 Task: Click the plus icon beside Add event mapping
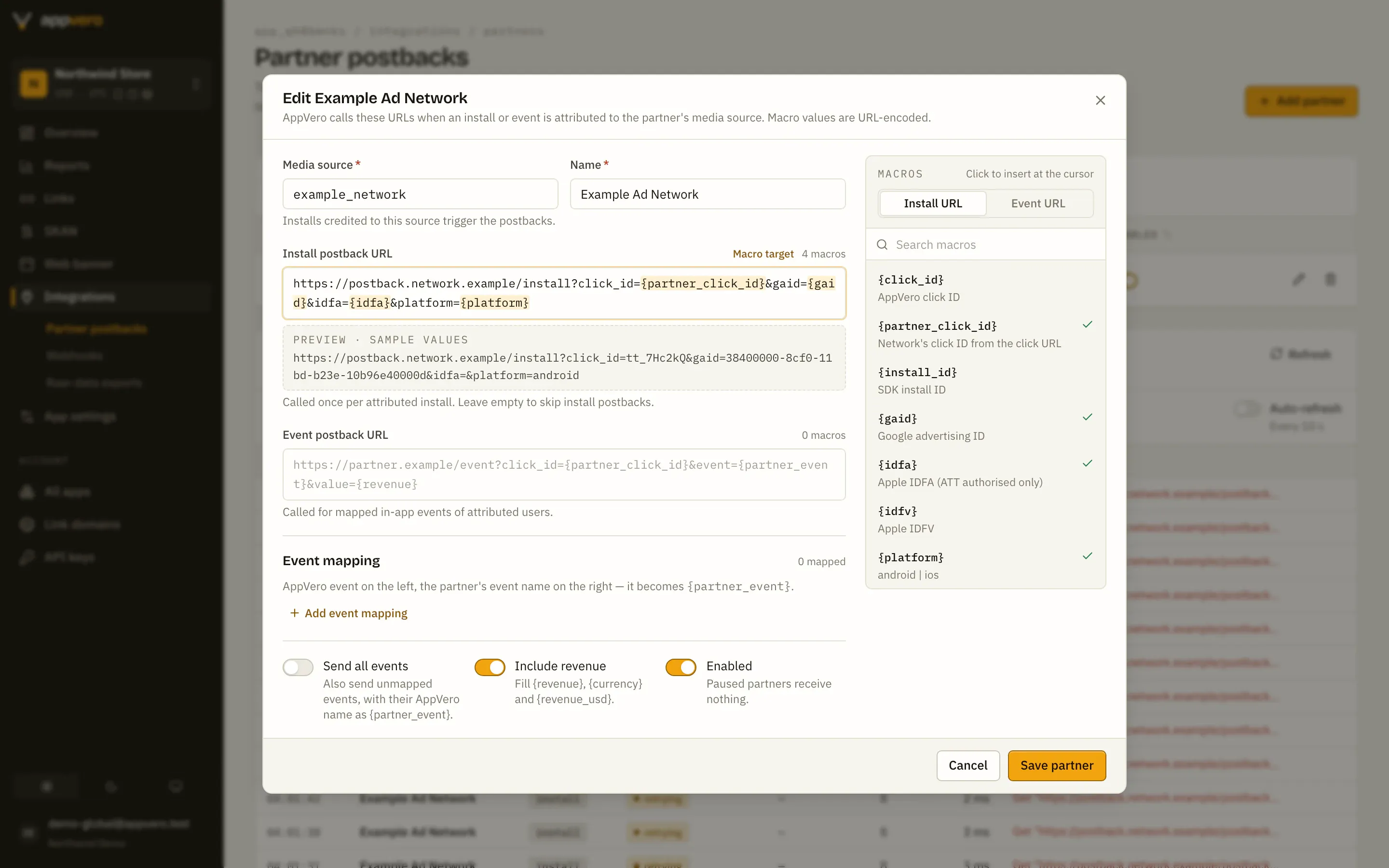pos(295,613)
